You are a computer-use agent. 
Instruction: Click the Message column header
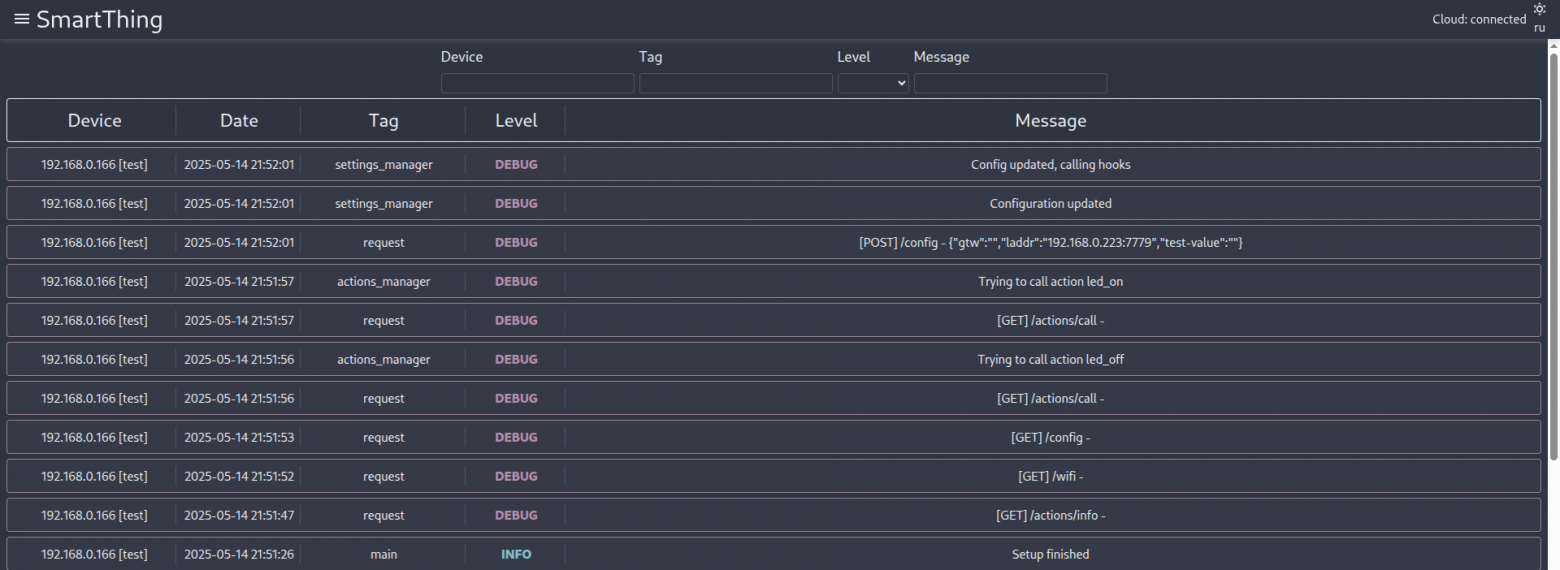[x=1050, y=121]
